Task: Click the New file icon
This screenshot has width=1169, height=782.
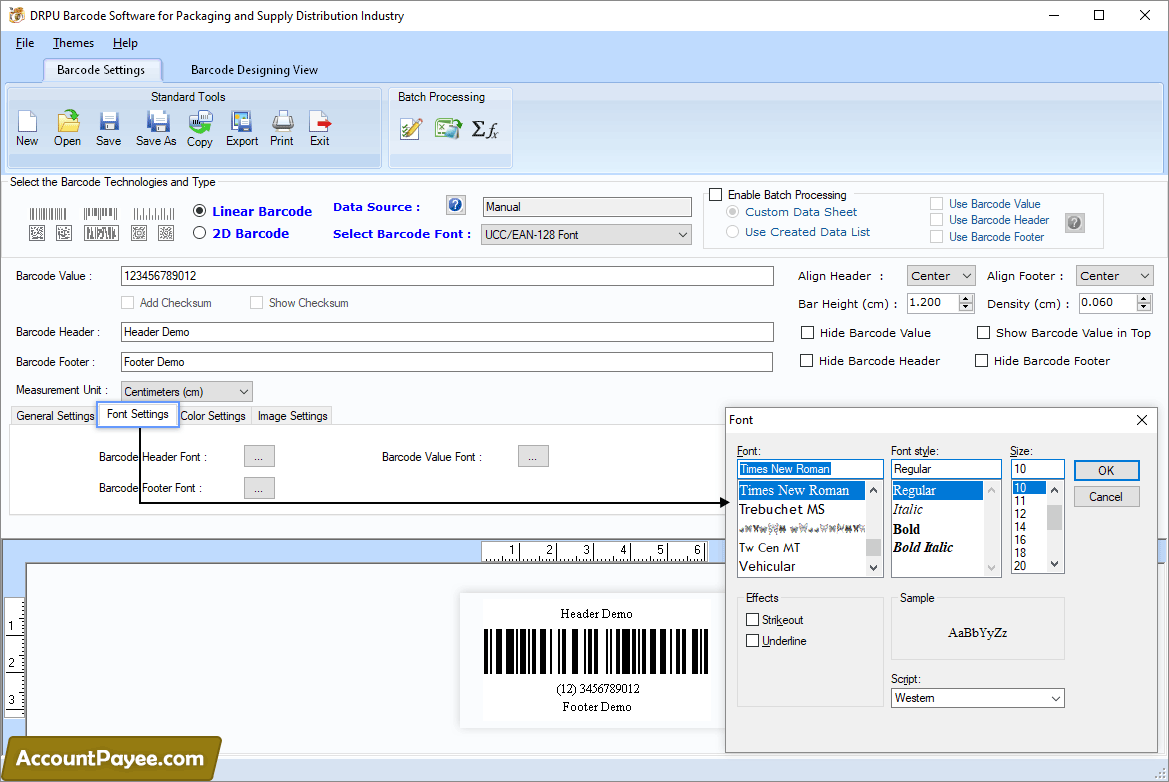Action: click(x=27, y=127)
